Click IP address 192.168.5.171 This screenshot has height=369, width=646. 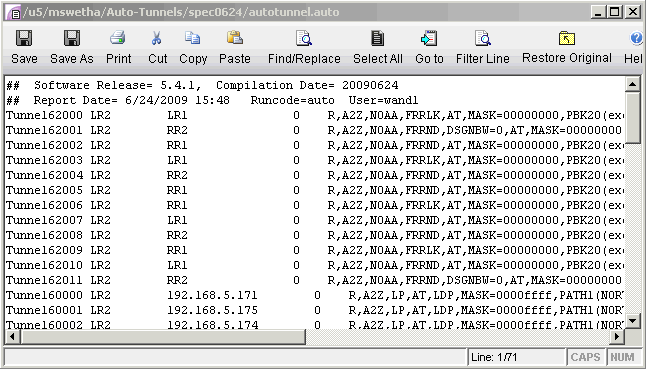point(212,295)
